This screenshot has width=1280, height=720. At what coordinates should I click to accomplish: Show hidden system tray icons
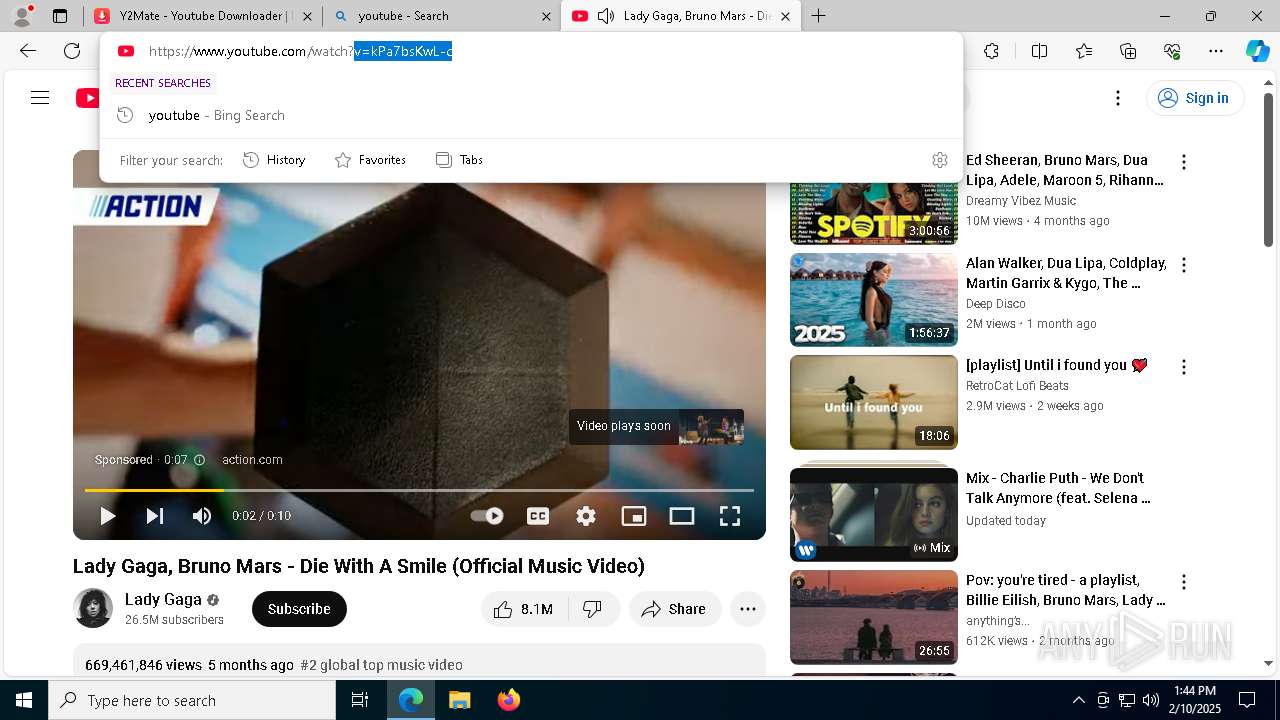[x=1078, y=700]
